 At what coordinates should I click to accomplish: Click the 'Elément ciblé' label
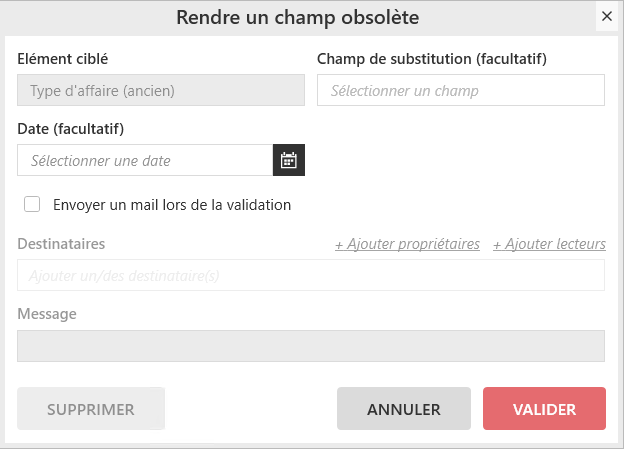pos(63,59)
